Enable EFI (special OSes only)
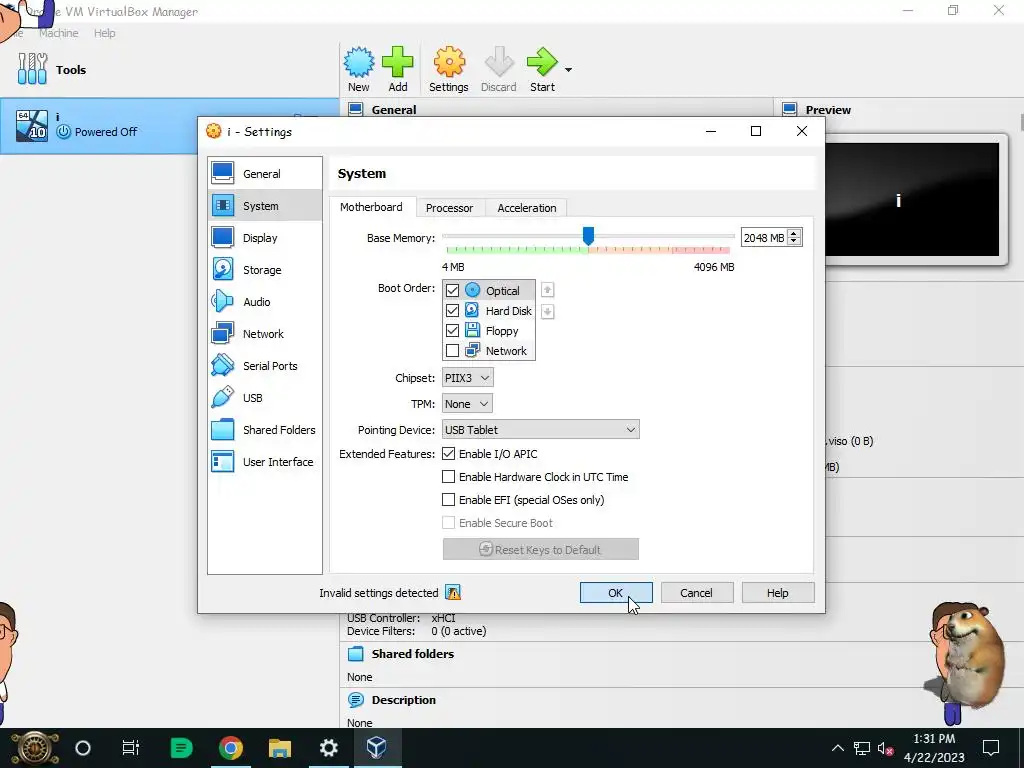 click(449, 500)
